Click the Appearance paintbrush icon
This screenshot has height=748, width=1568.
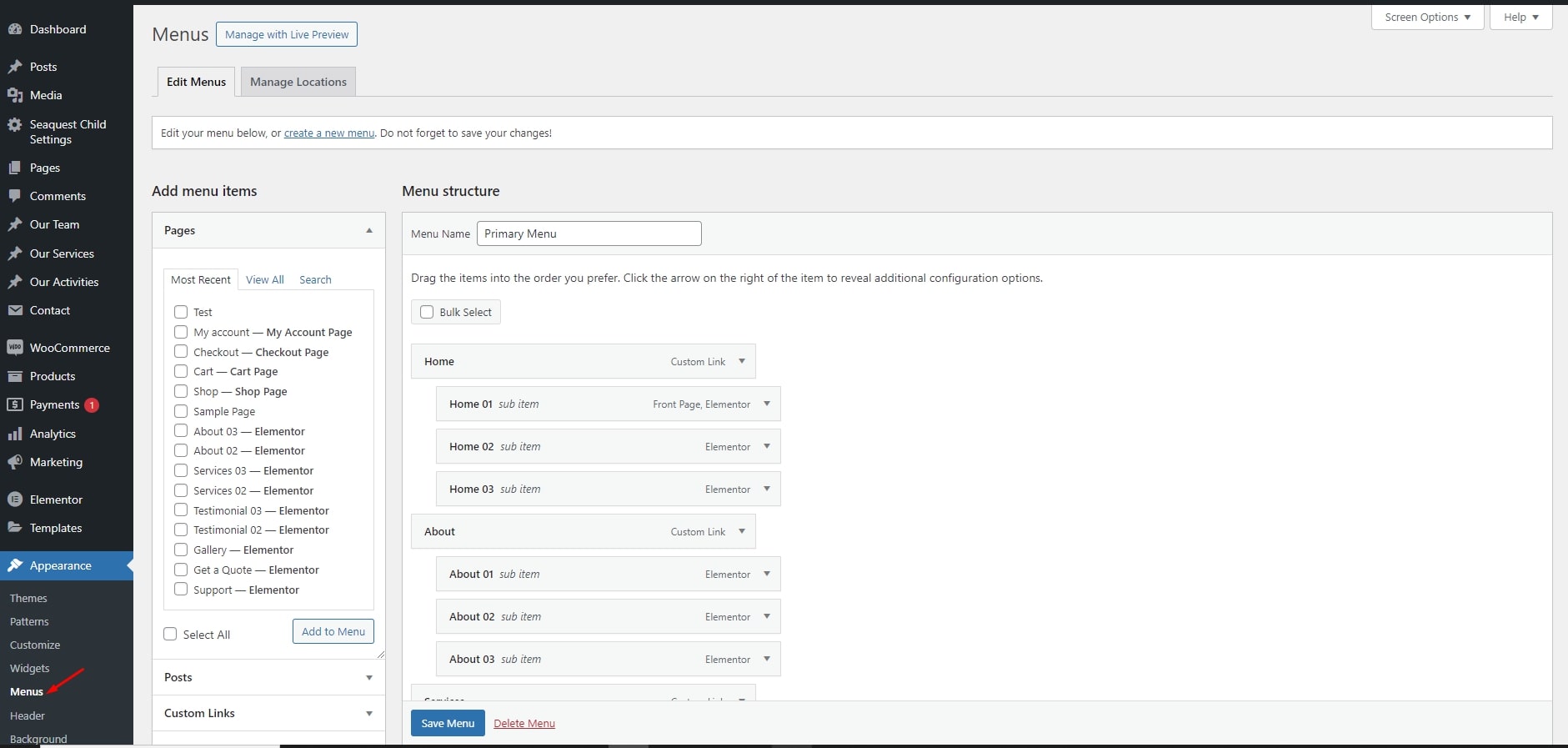coord(15,565)
